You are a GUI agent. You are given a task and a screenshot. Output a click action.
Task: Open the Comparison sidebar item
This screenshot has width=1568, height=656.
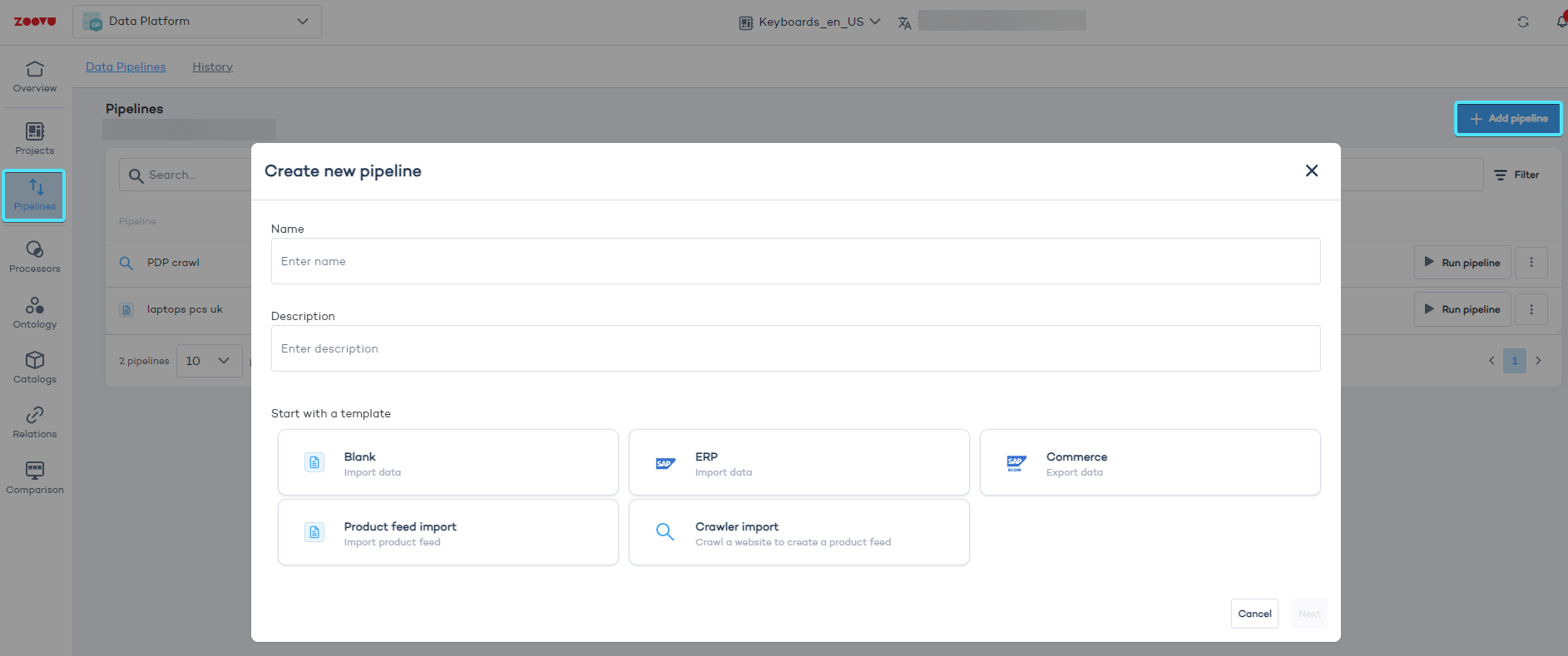[x=35, y=478]
